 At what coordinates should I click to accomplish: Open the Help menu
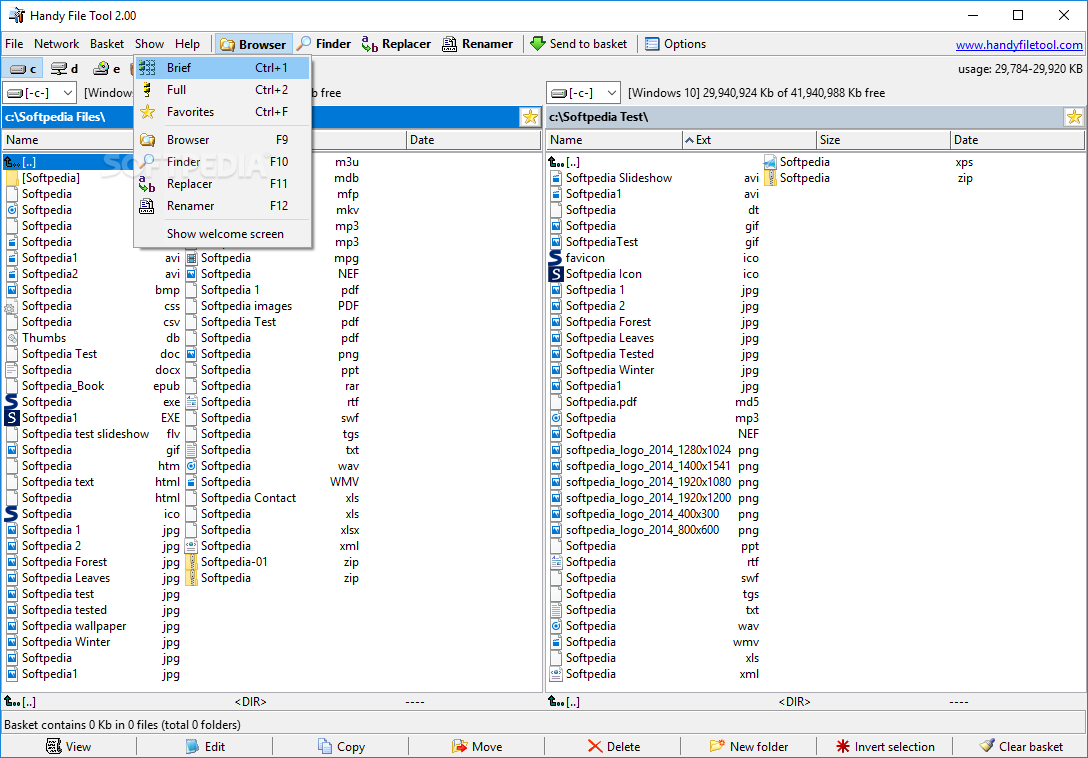(187, 44)
